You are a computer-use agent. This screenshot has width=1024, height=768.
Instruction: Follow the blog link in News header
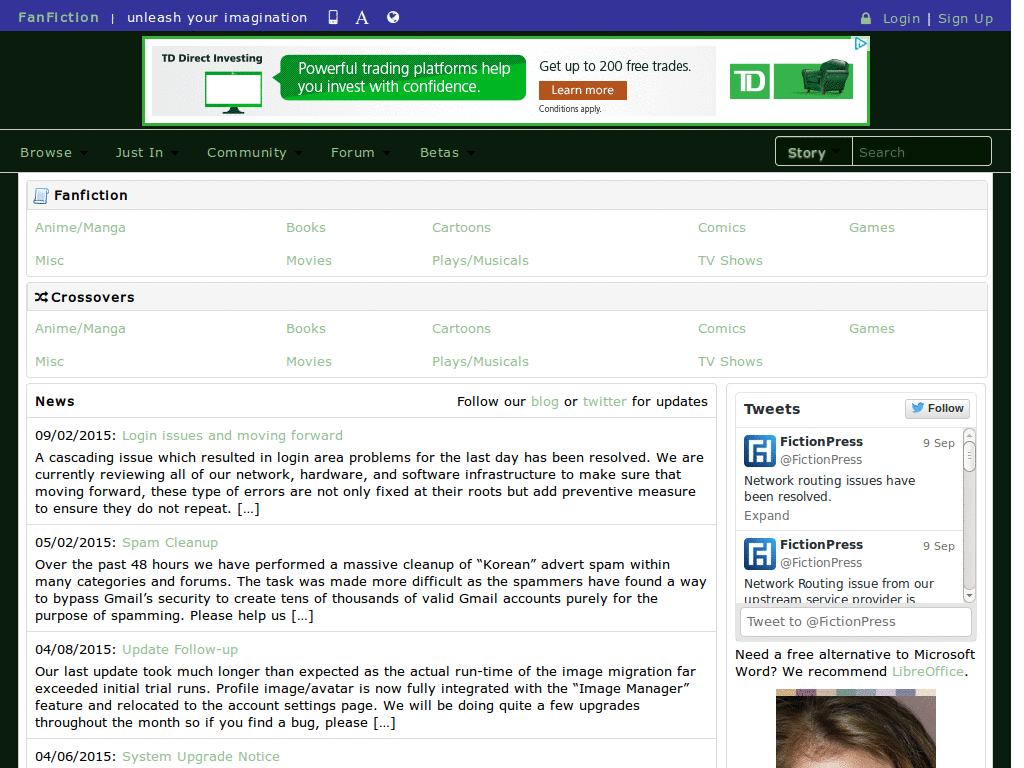click(545, 402)
